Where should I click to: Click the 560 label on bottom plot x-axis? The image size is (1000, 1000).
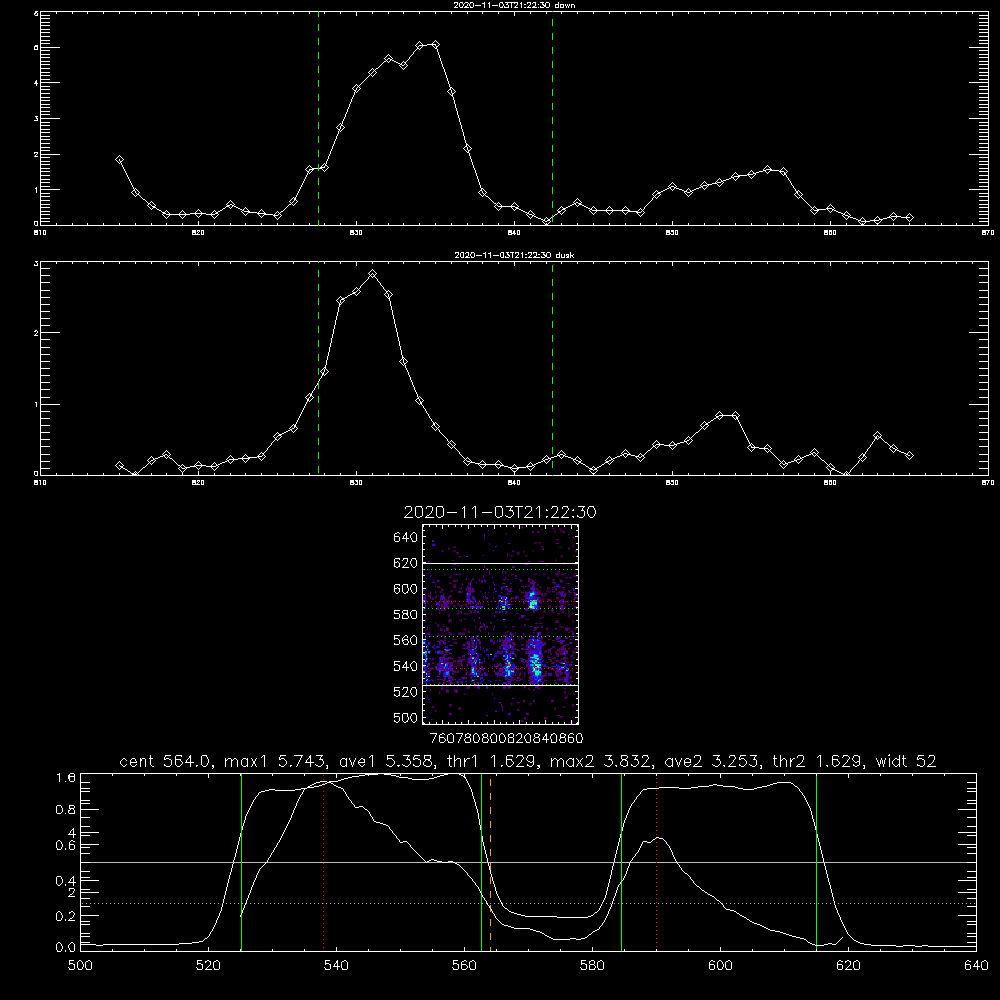point(464,966)
